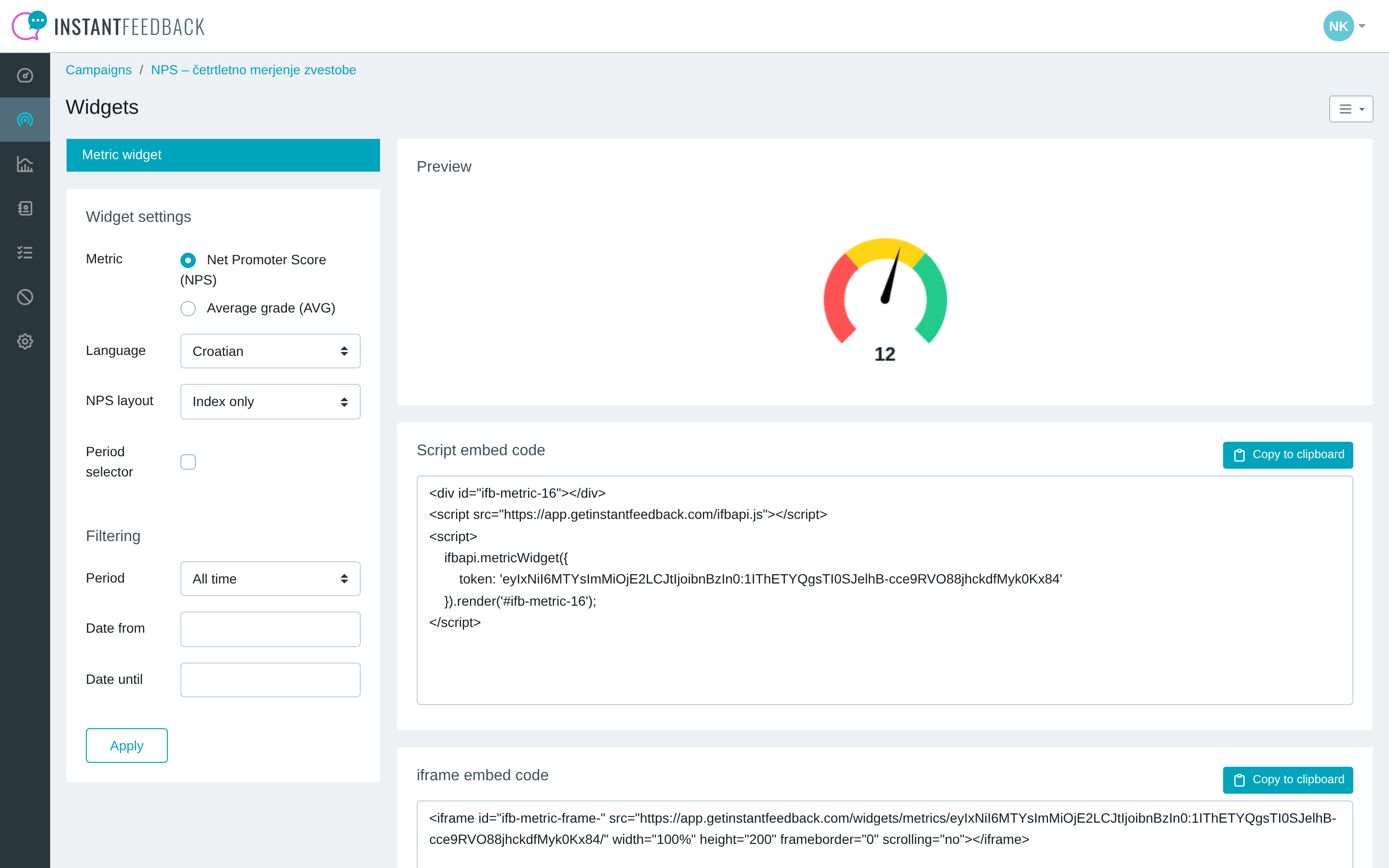The height and width of the screenshot is (868, 1389).
Task: Click the NK user avatar
Action: click(x=1338, y=26)
